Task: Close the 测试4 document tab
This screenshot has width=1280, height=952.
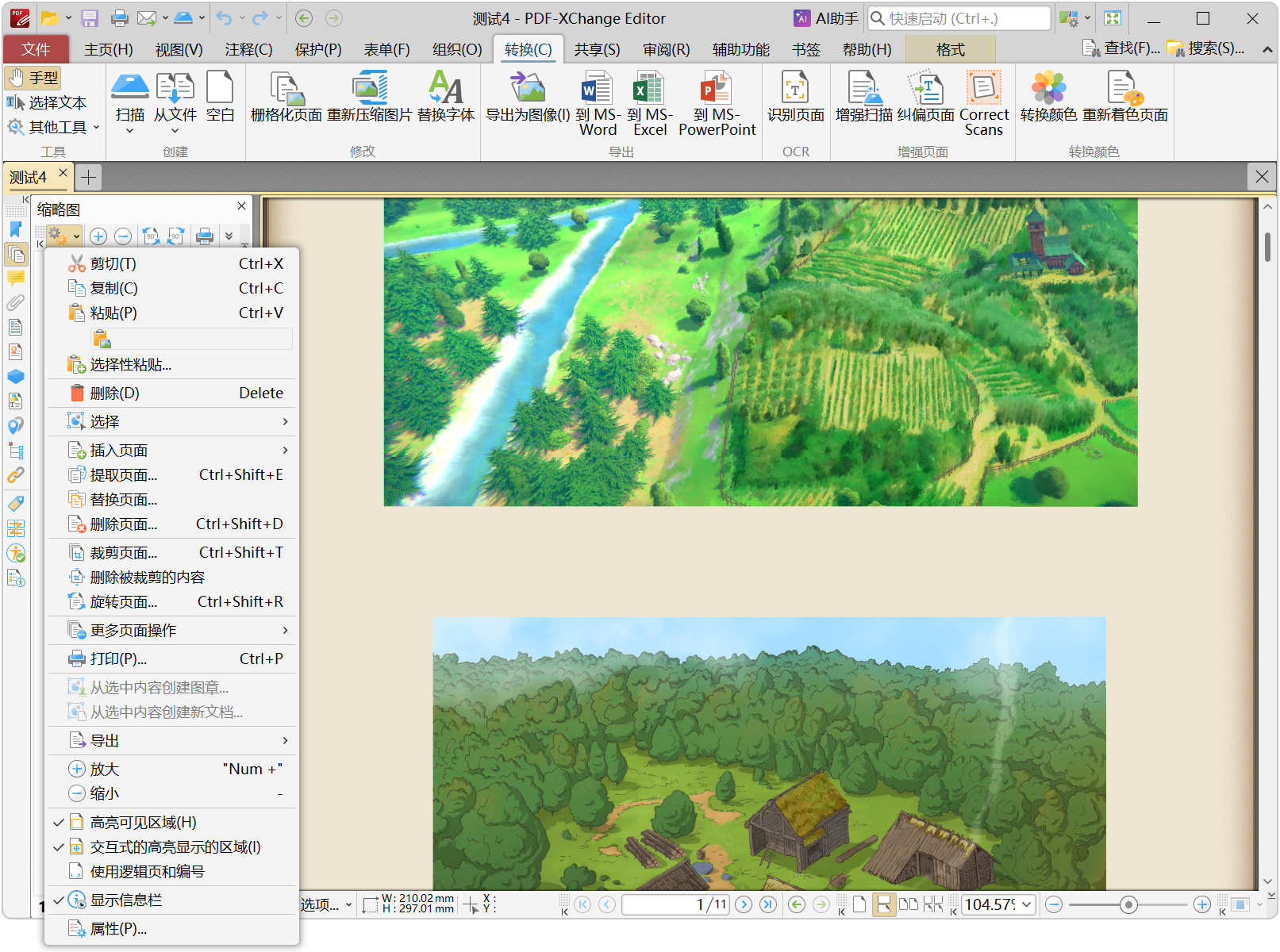Action: (x=63, y=172)
